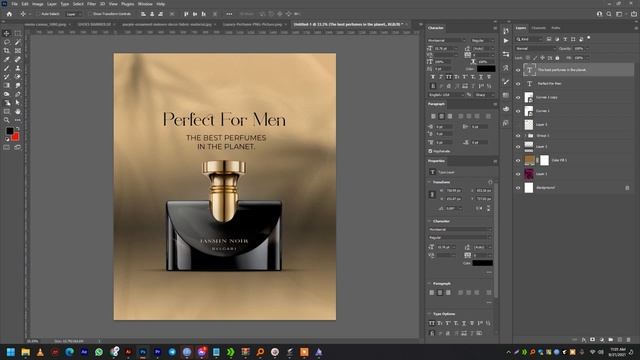The image size is (640, 360).
Task: Click the foreground color black swatch
Action: 9,131
